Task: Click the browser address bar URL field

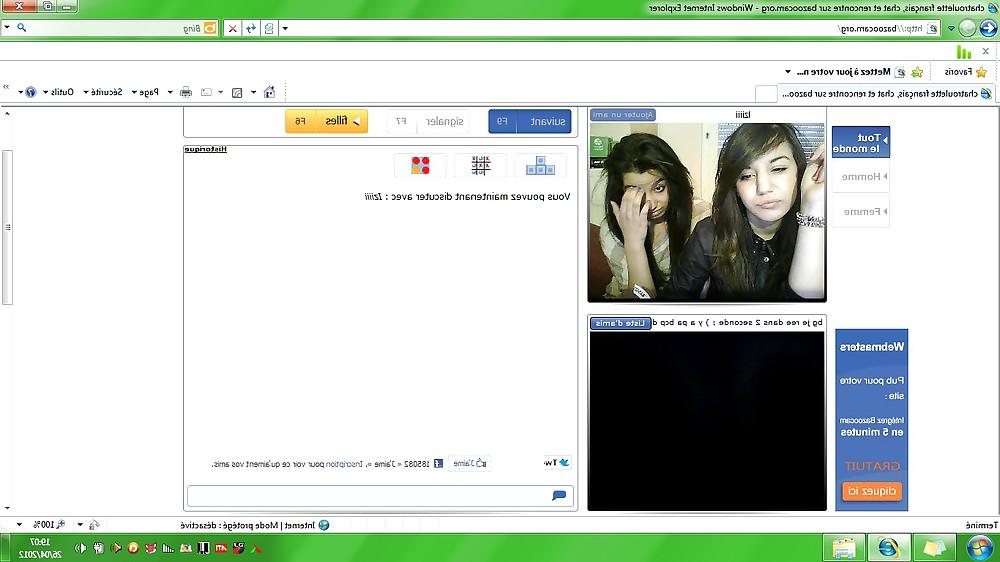Action: [x=616, y=28]
